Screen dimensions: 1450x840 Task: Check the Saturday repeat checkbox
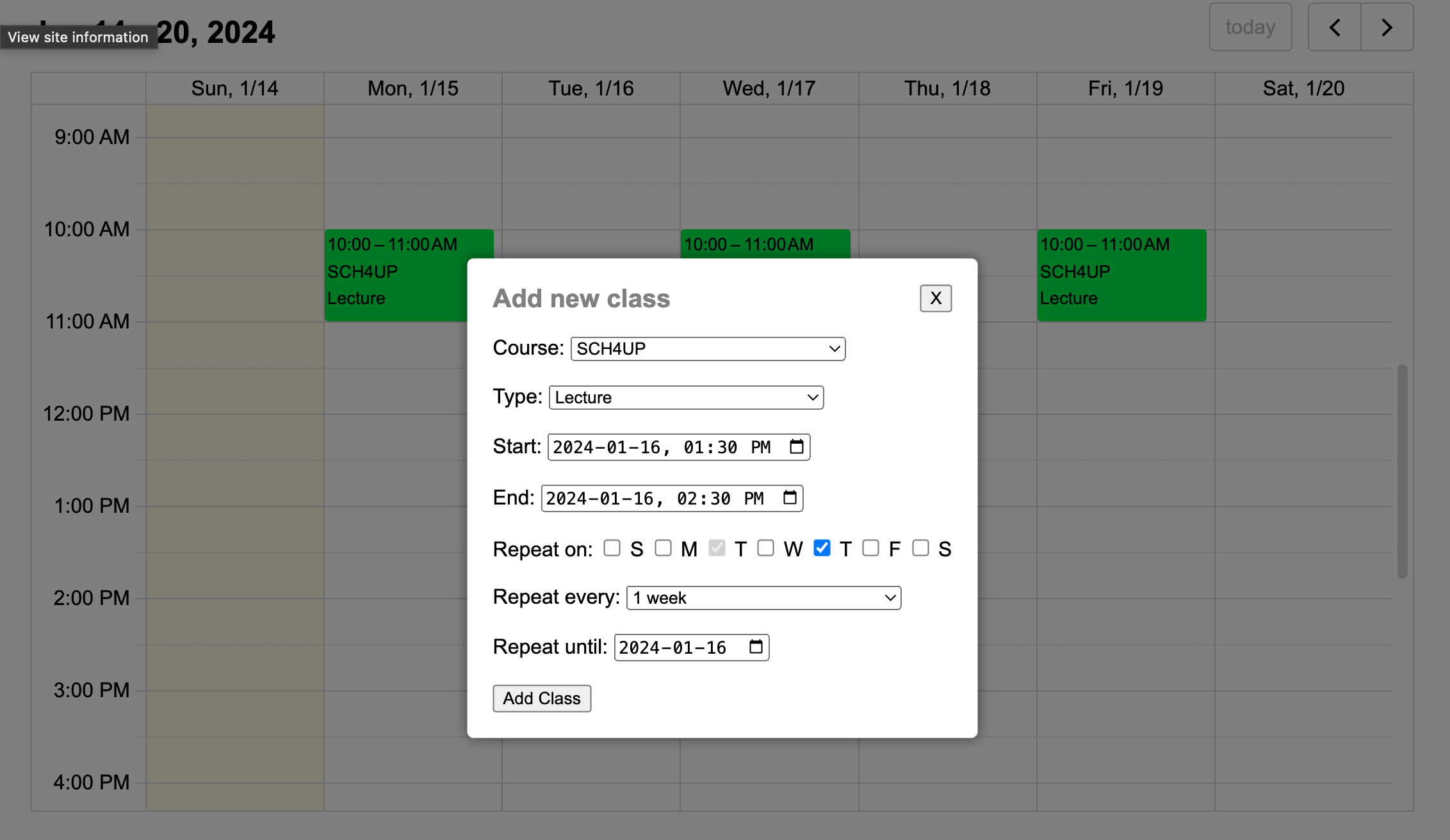coord(920,548)
